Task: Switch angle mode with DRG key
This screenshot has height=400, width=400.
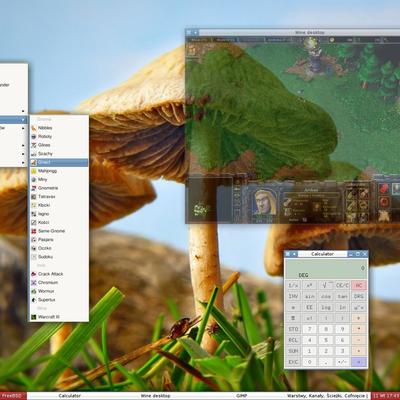Action: (359, 296)
